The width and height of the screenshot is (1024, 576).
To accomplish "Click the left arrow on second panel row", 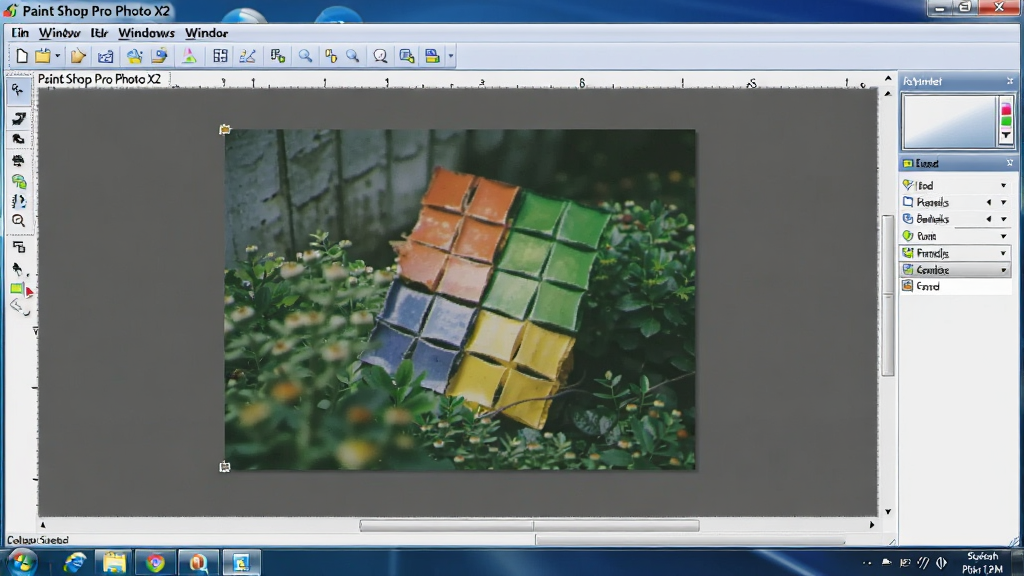I will [x=989, y=202].
